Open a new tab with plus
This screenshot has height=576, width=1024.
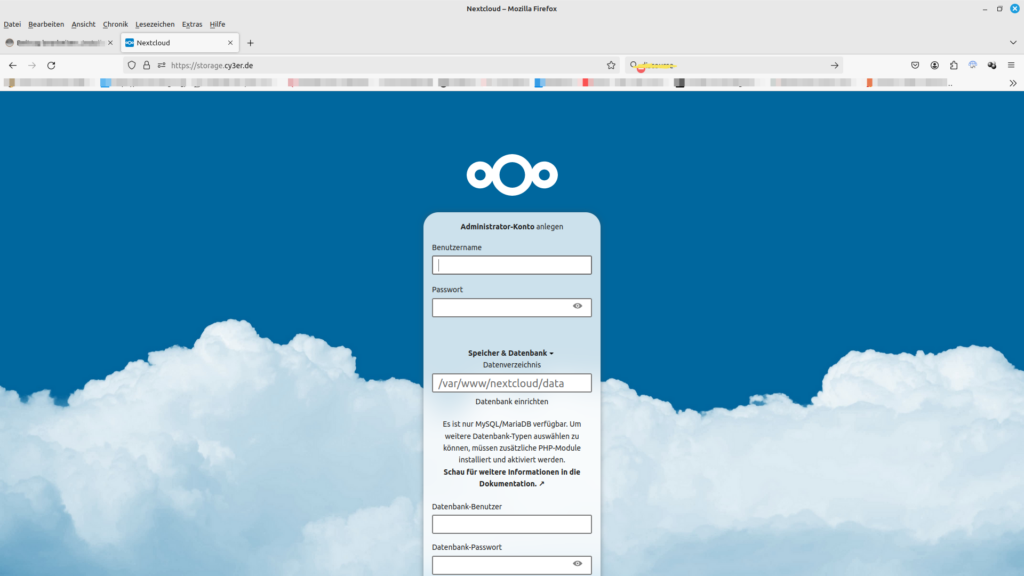(250, 43)
